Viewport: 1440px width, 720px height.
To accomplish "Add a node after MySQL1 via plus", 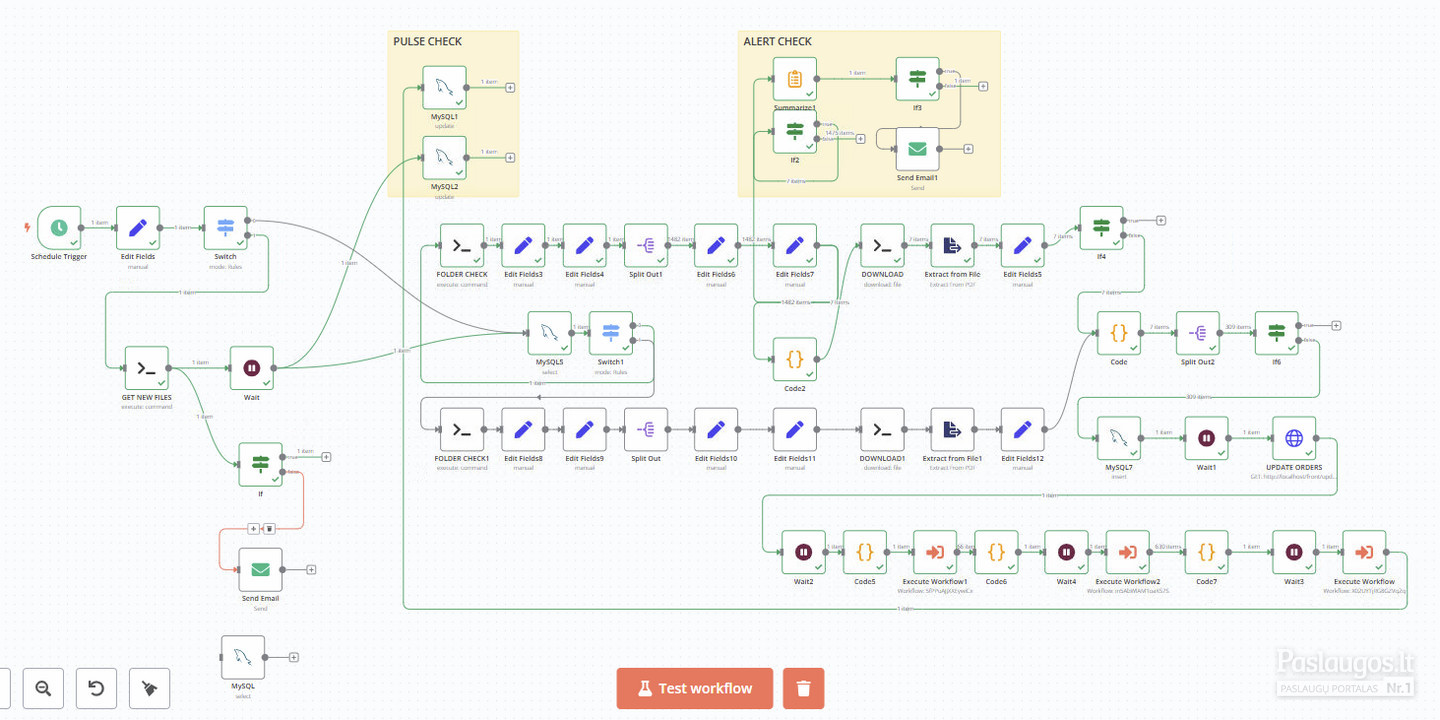I will pyautogui.click(x=510, y=87).
